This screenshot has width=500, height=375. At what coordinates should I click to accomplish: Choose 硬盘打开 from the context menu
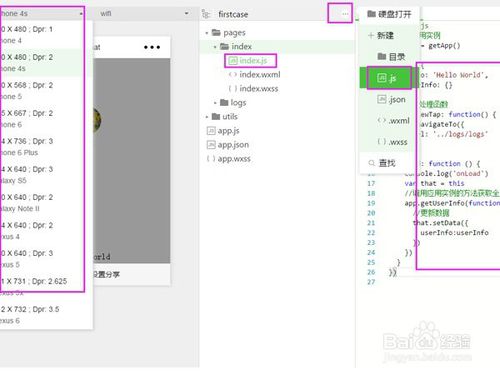(389, 14)
